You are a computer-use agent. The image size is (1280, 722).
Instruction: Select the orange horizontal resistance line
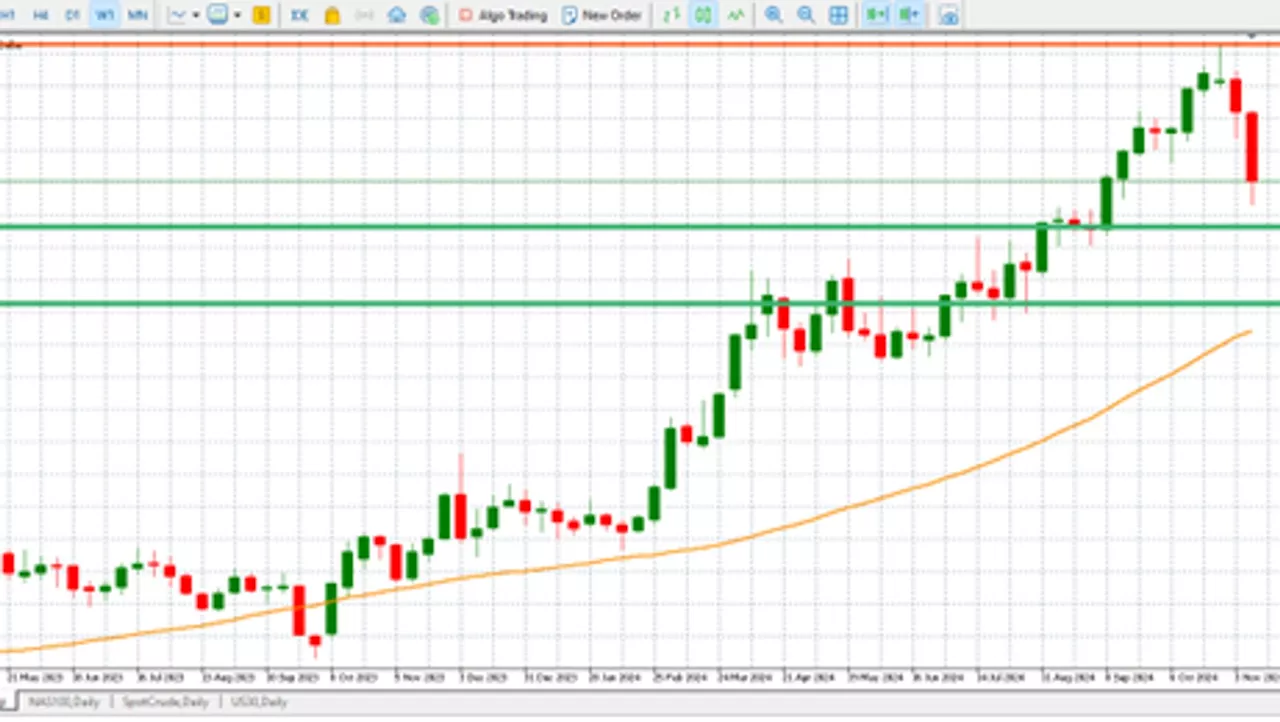coord(640,45)
